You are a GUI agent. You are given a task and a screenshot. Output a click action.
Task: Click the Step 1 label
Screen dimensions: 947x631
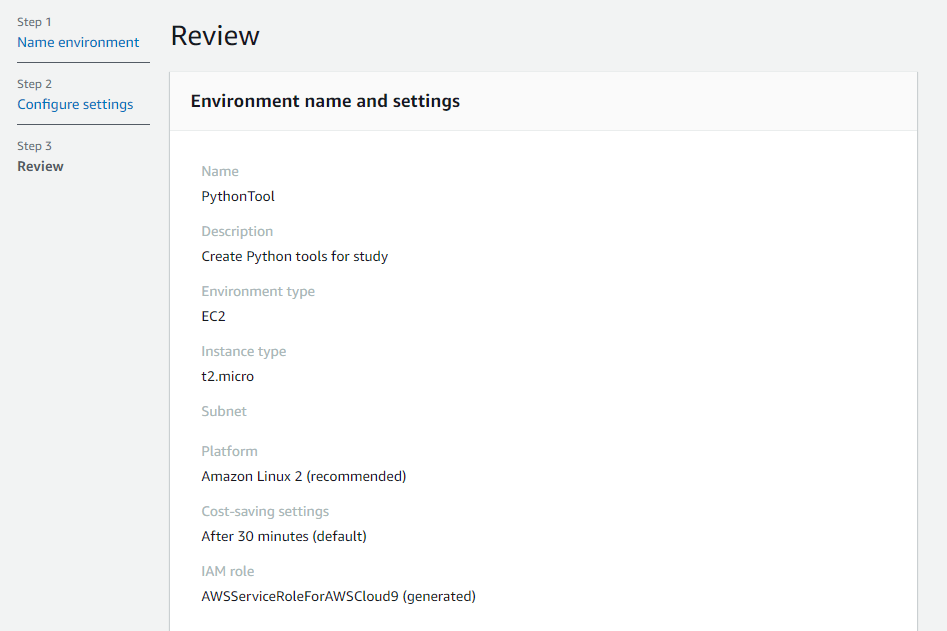34,22
